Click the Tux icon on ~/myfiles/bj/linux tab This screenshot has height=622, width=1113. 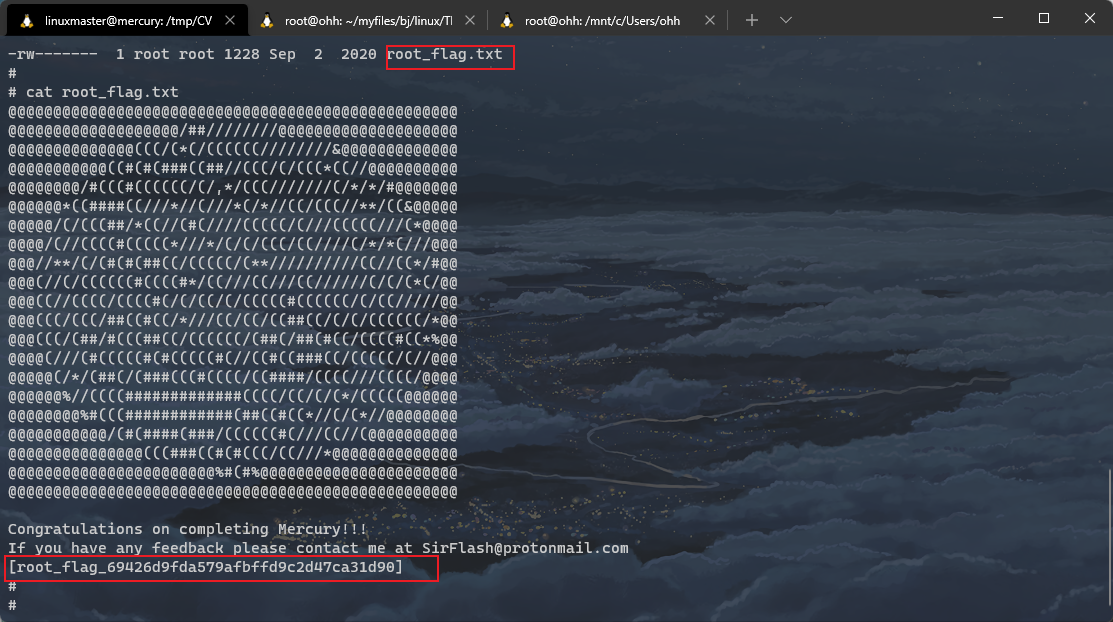coord(267,21)
